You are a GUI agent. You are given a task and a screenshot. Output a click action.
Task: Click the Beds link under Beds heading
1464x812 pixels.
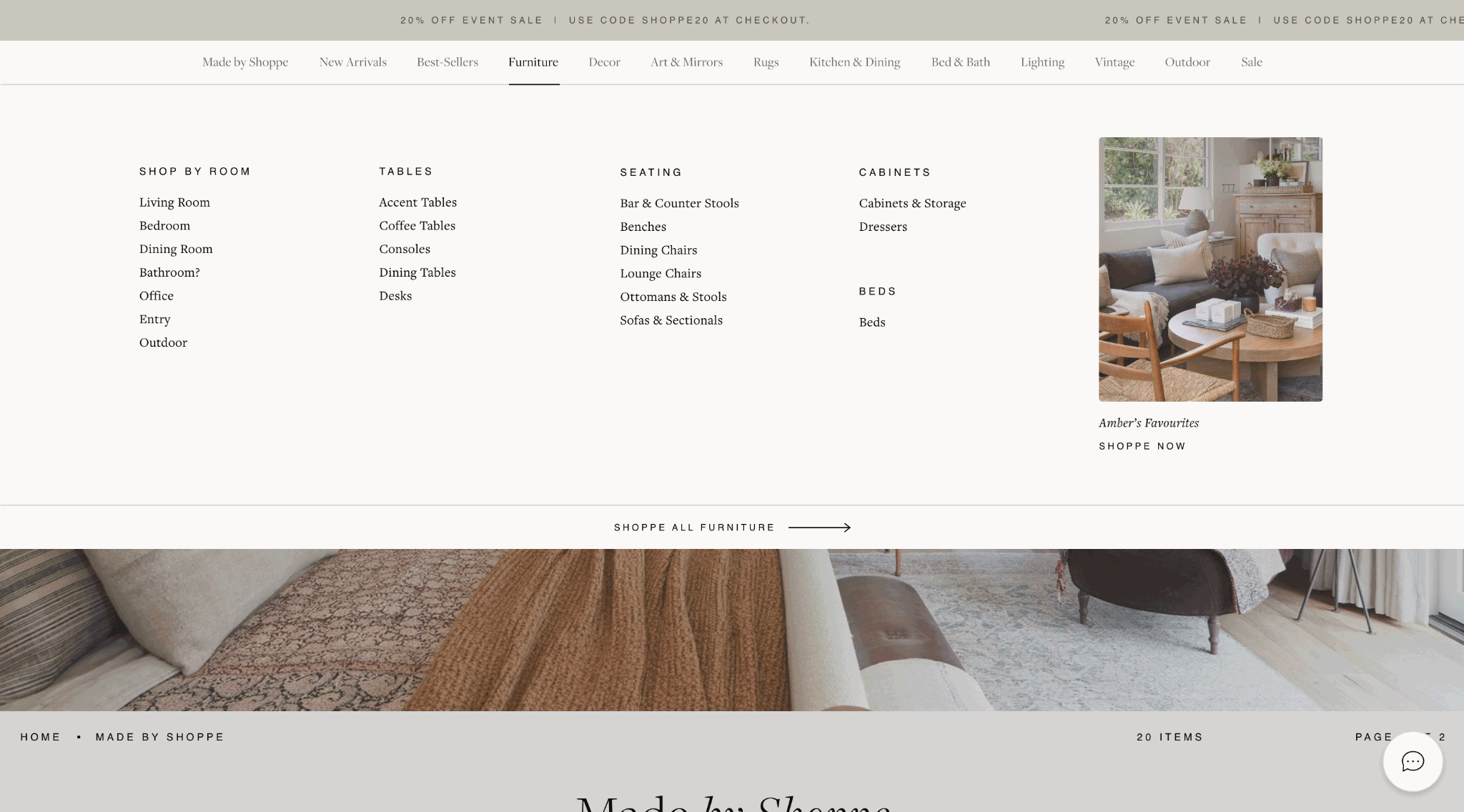[872, 322]
